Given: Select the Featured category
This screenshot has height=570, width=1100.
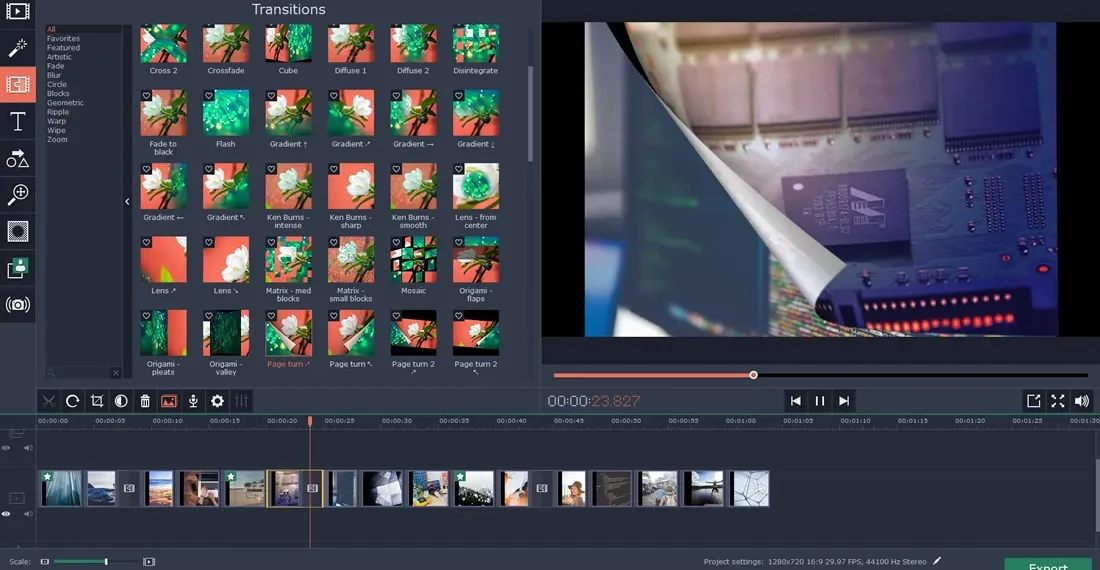Looking at the screenshot, I should point(63,48).
